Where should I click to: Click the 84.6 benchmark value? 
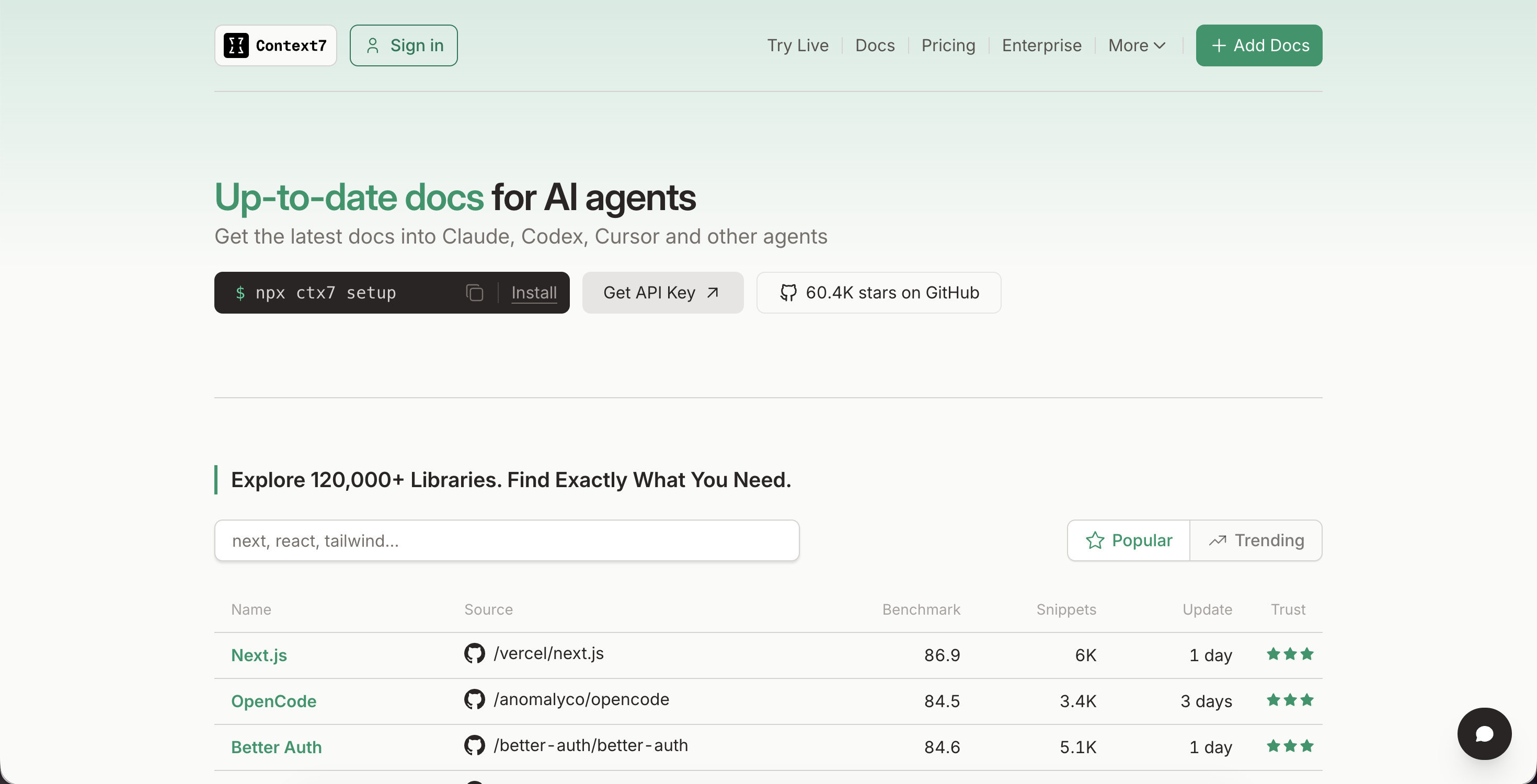pos(942,747)
